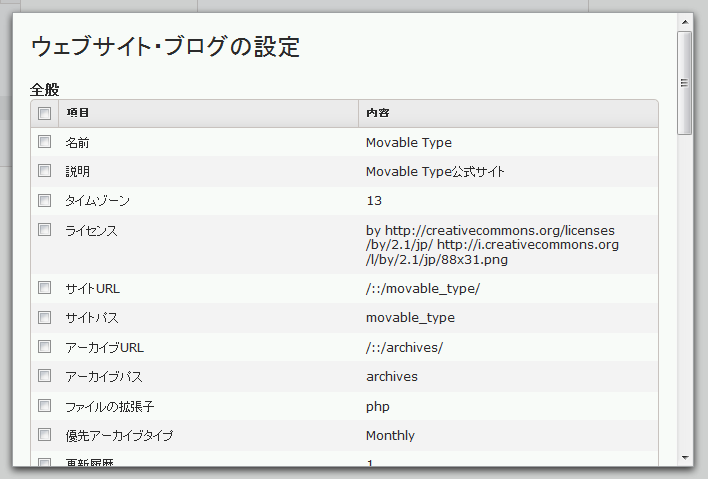Check the アーカイブURL checkbox
The height and width of the screenshot is (479, 708).
pos(44,347)
